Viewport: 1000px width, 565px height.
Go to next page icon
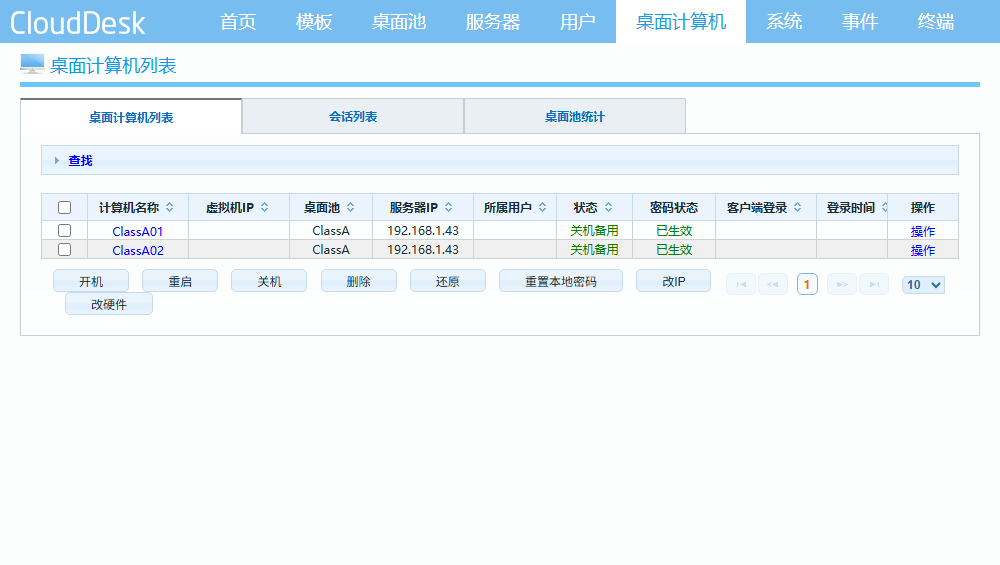click(x=842, y=284)
